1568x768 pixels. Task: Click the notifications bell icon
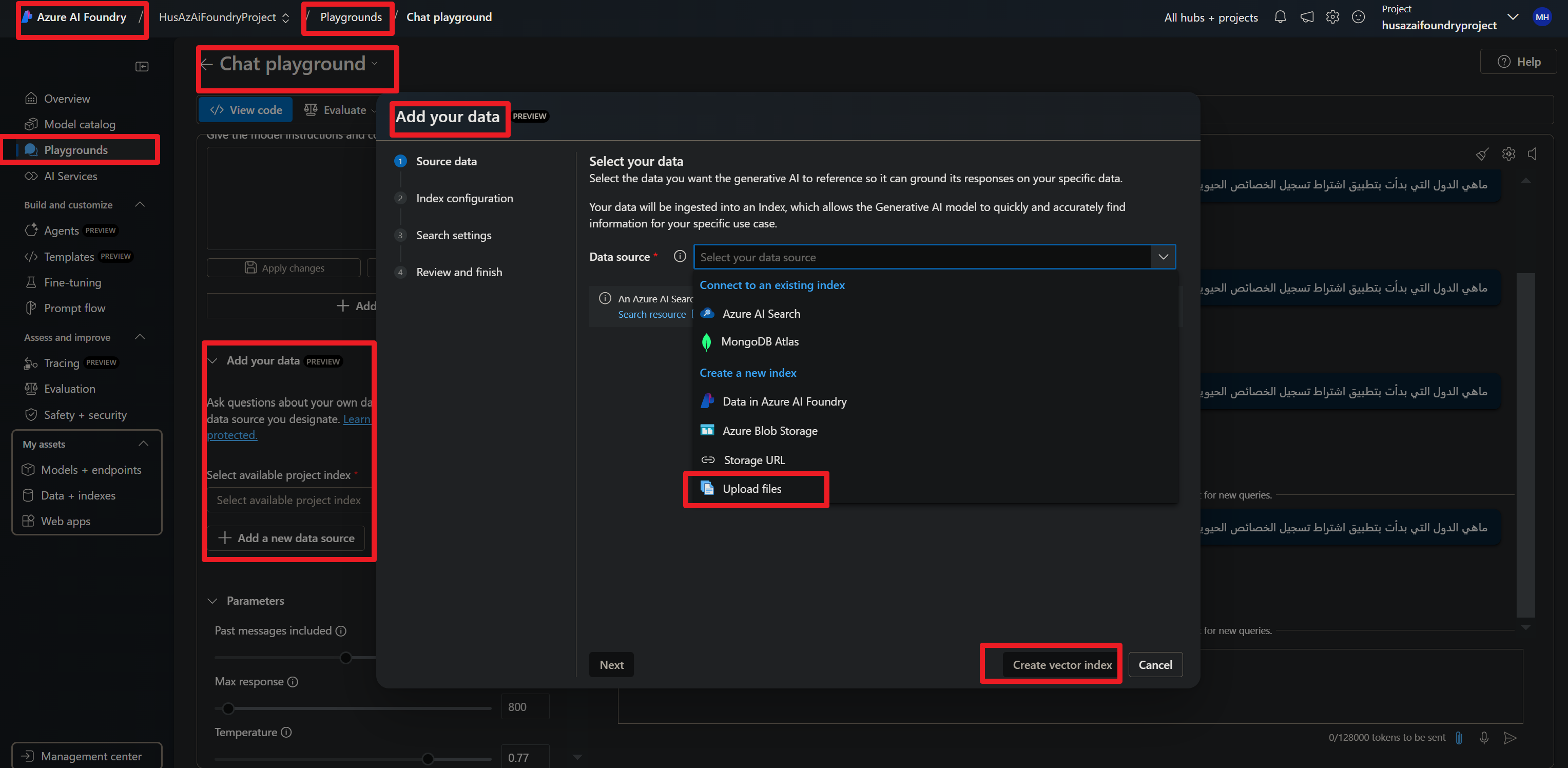(1280, 17)
